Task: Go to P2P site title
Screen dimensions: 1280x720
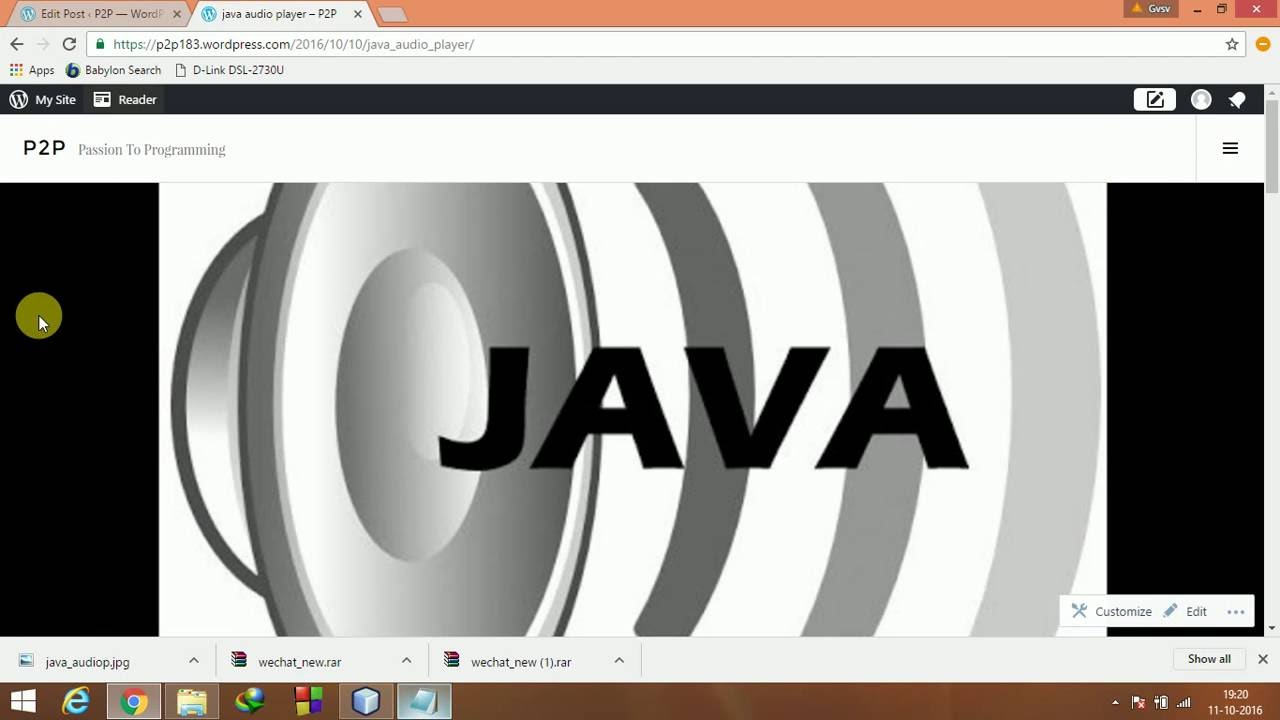Action: click(x=44, y=148)
